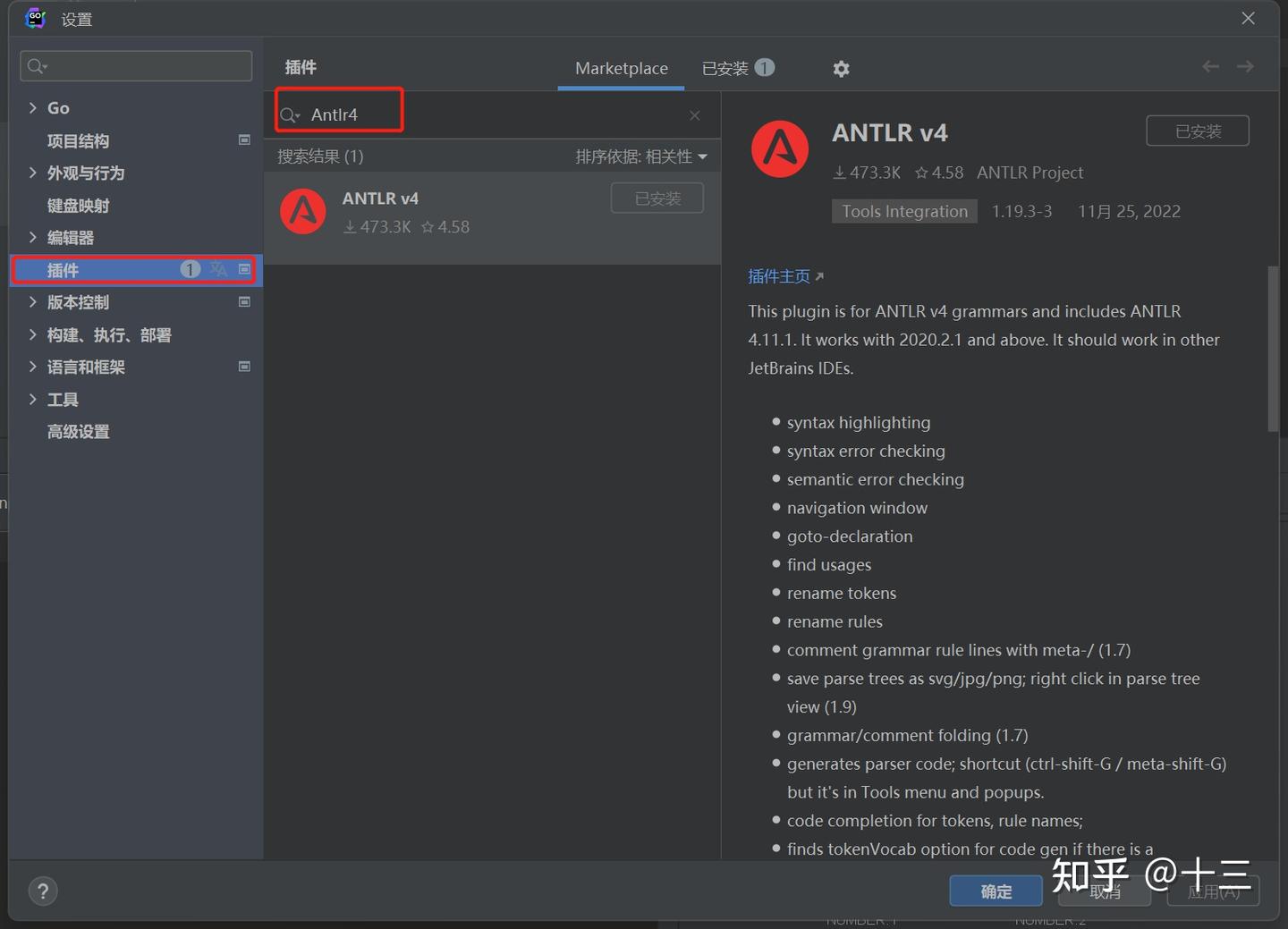Click the forward navigation arrow
Viewport: 1288px width, 929px height.
coord(1245,66)
